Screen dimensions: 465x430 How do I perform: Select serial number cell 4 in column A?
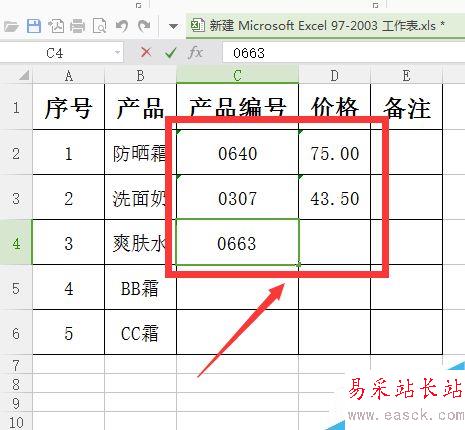(x=69, y=288)
